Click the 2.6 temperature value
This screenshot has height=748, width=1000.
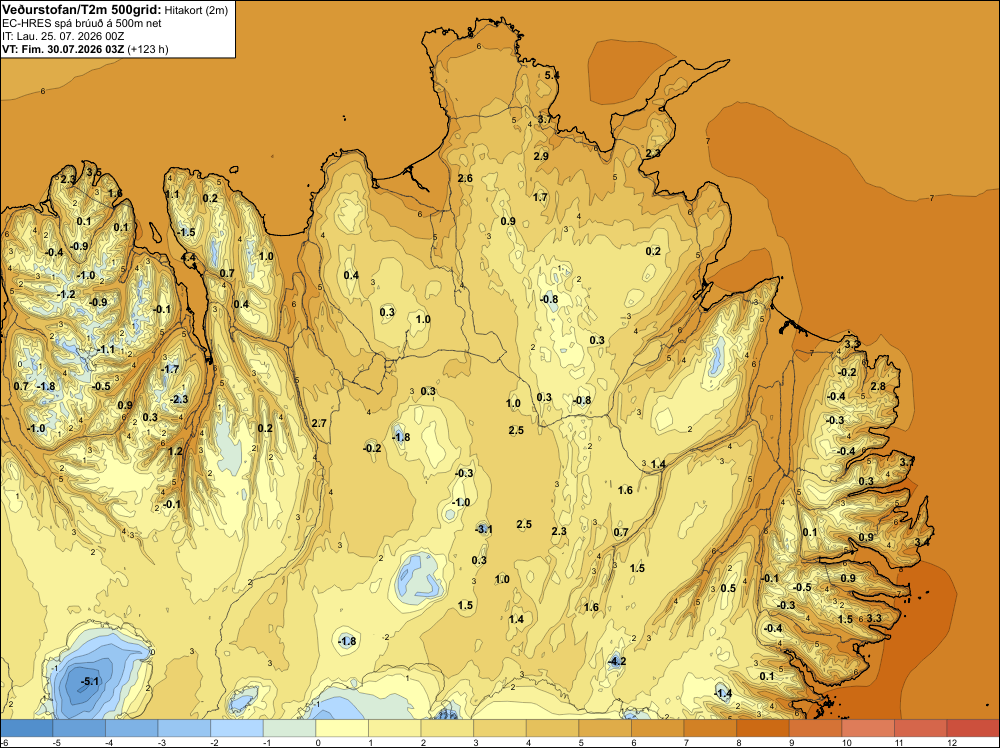(466, 178)
